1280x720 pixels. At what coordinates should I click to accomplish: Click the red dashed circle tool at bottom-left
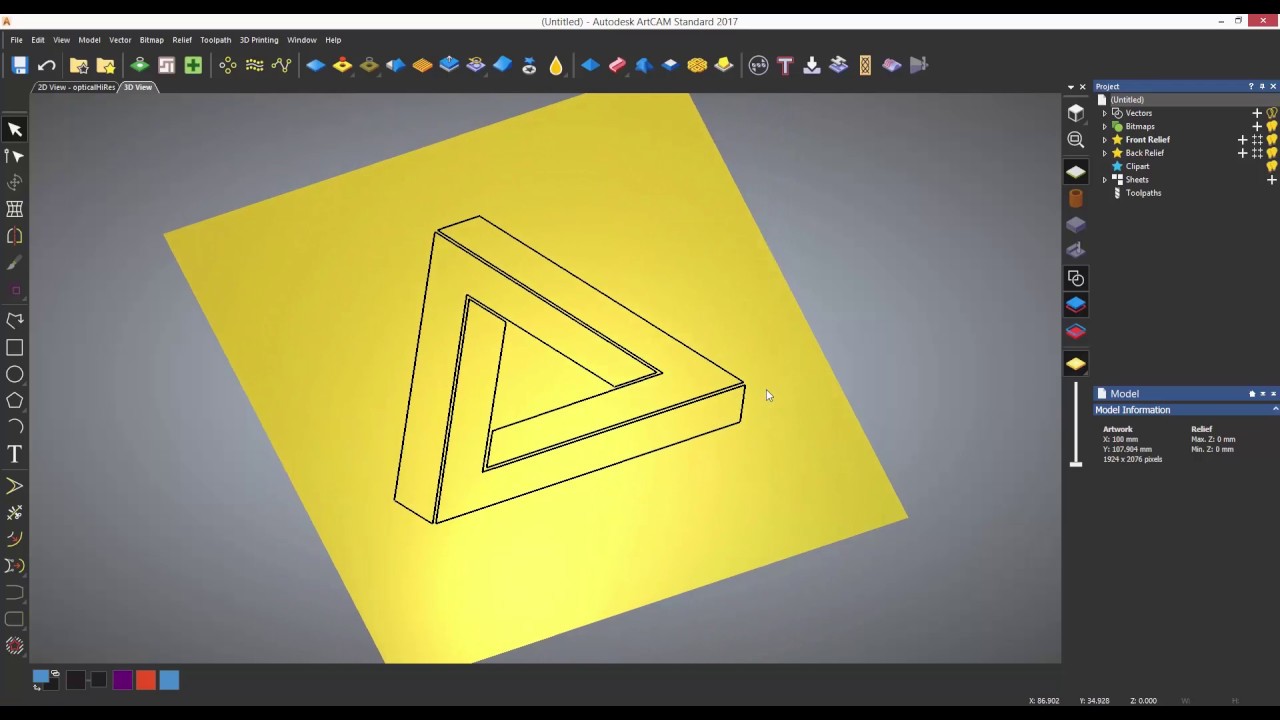click(15, 646)
